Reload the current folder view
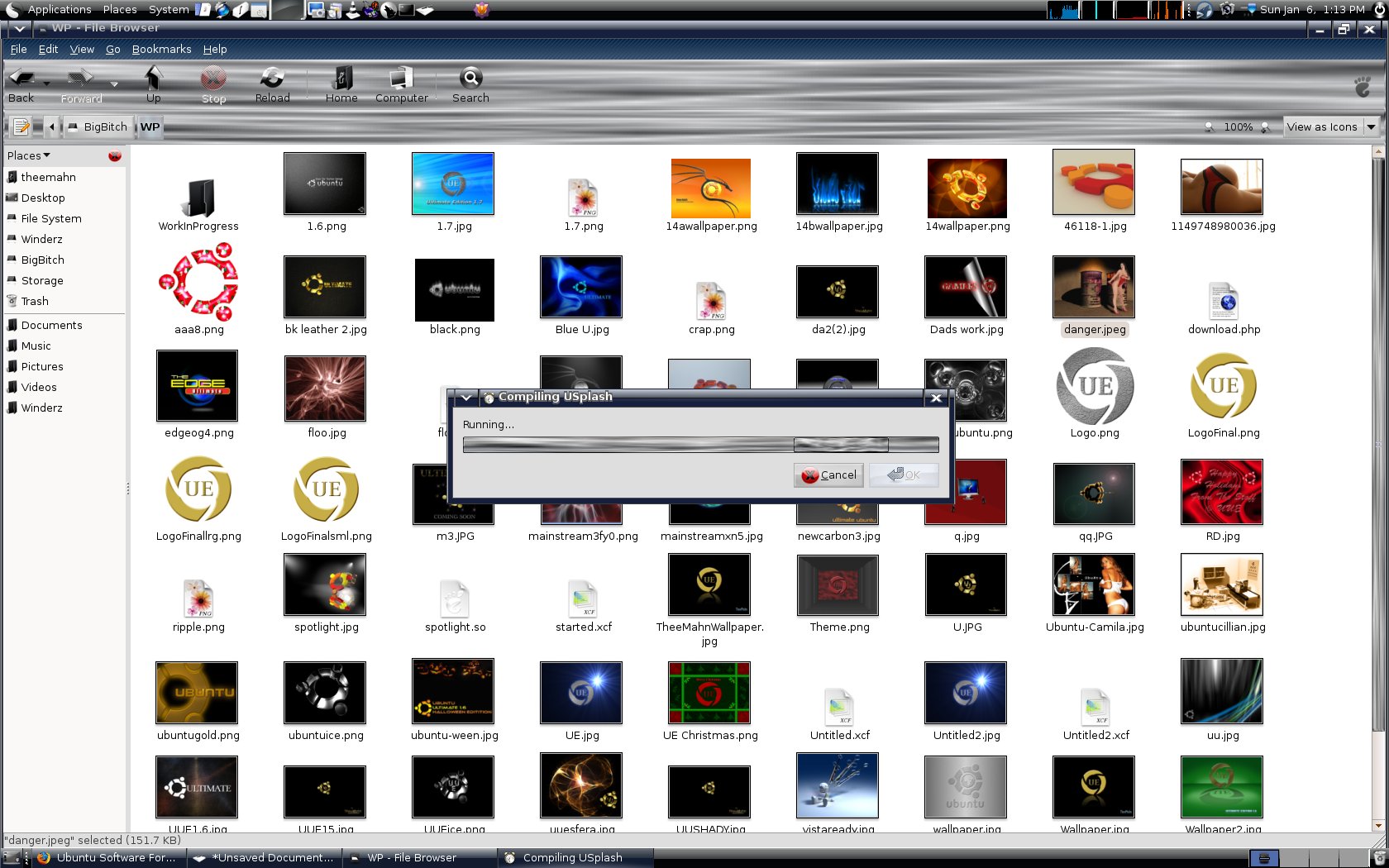Screen dimensions: 1389x868 pos(272,84)
